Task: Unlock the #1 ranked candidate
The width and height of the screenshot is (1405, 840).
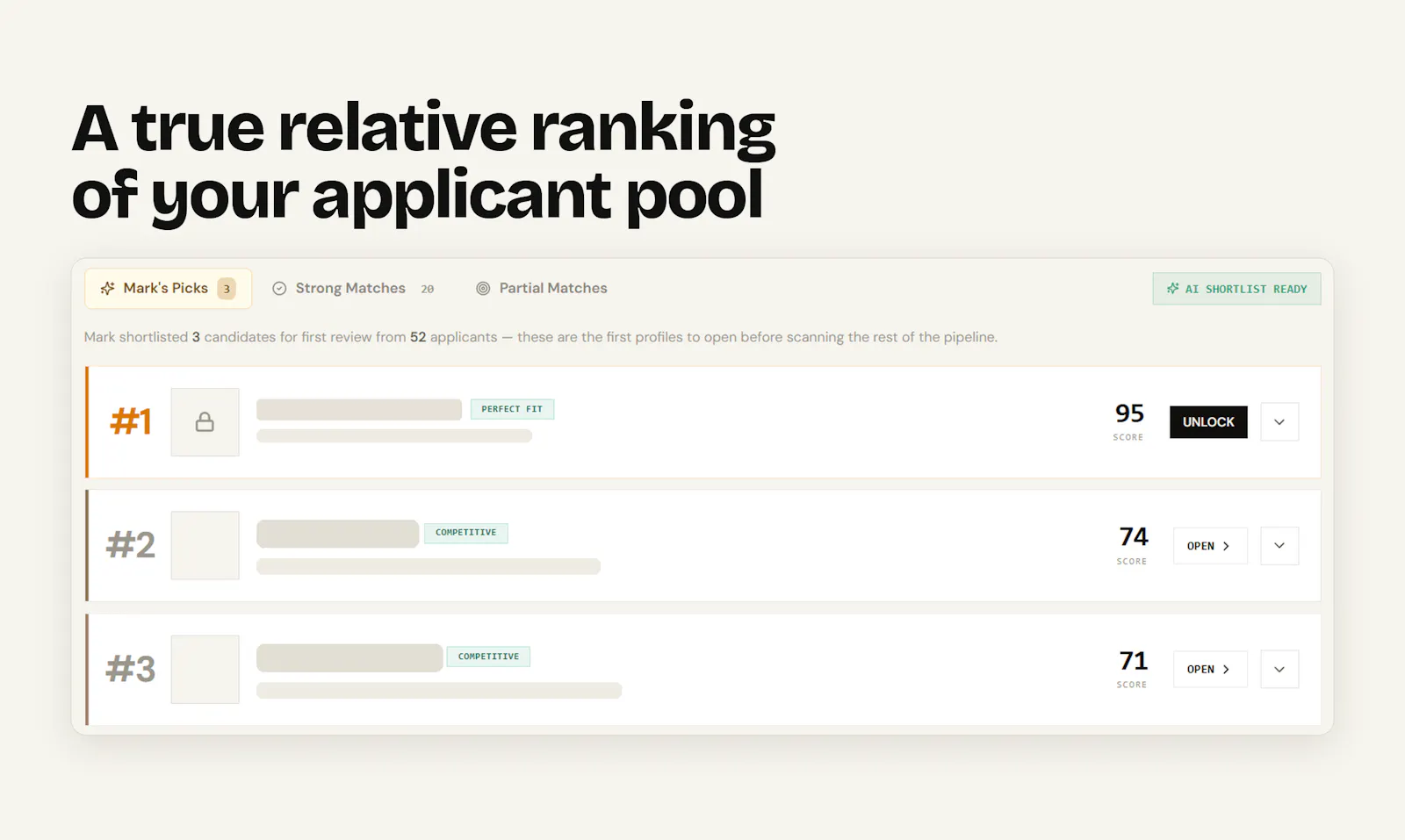Action: [x=1208, y=422]
